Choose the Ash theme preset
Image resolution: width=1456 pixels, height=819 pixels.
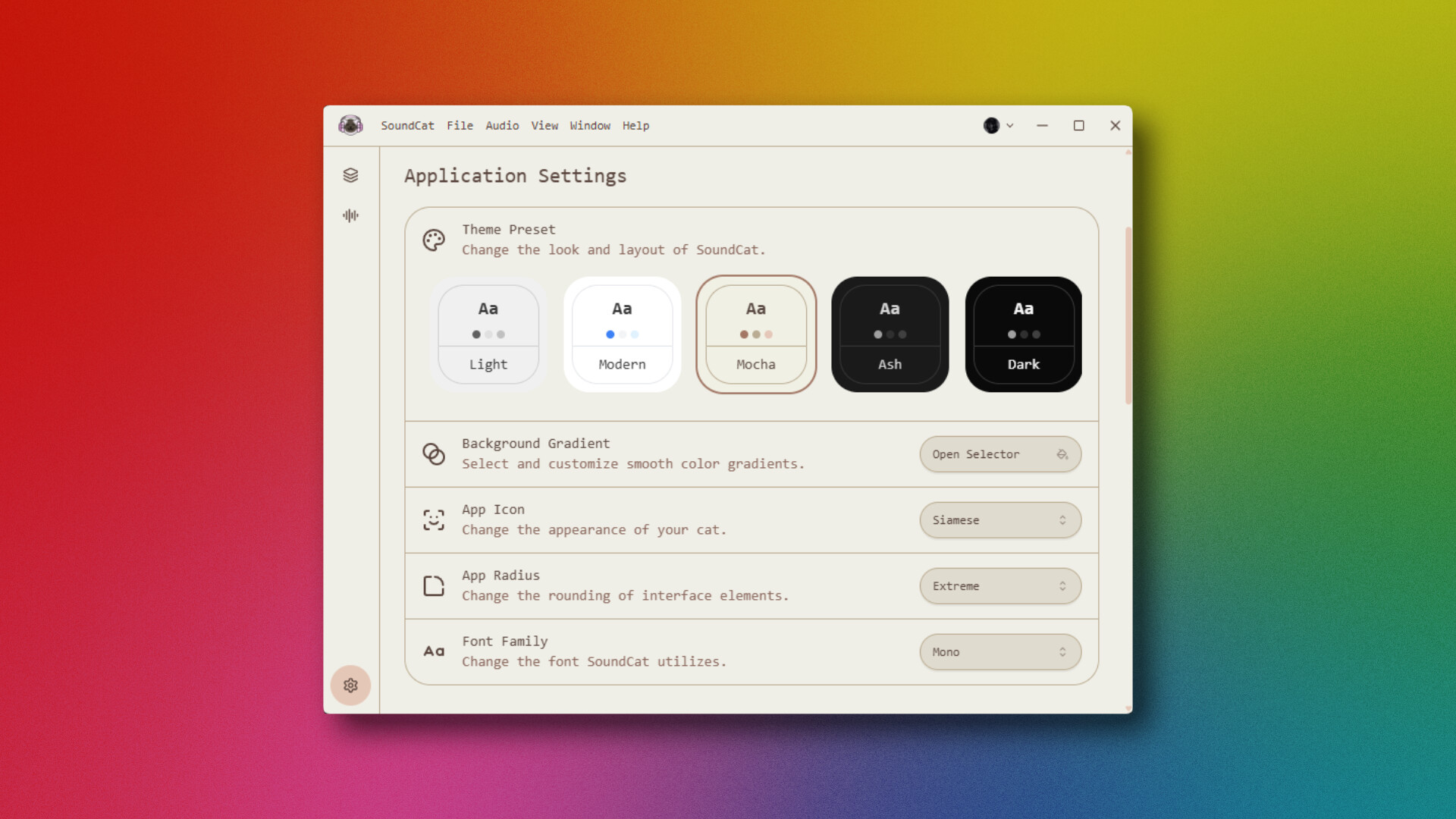(889, 334)
